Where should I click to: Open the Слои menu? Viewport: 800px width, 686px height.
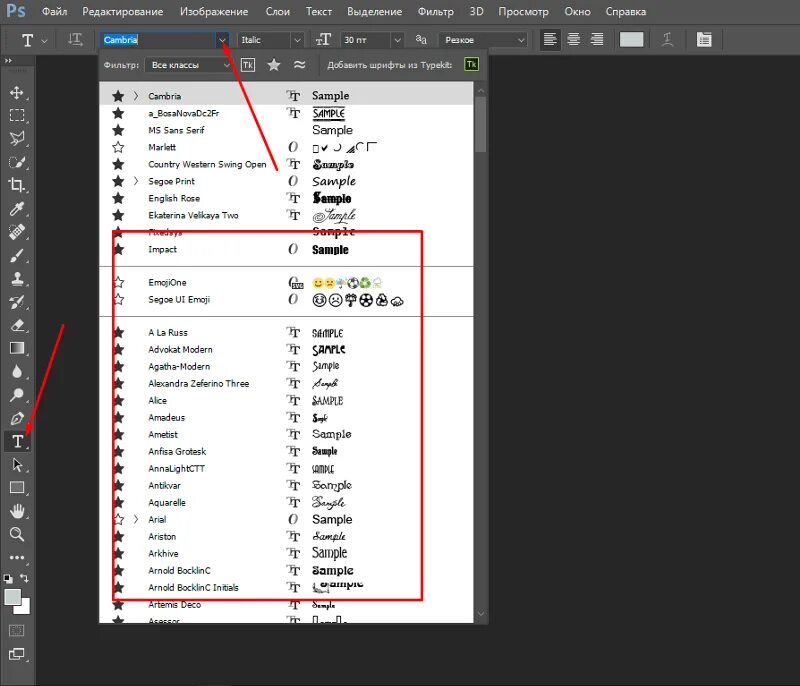click(x=278, y=11)
